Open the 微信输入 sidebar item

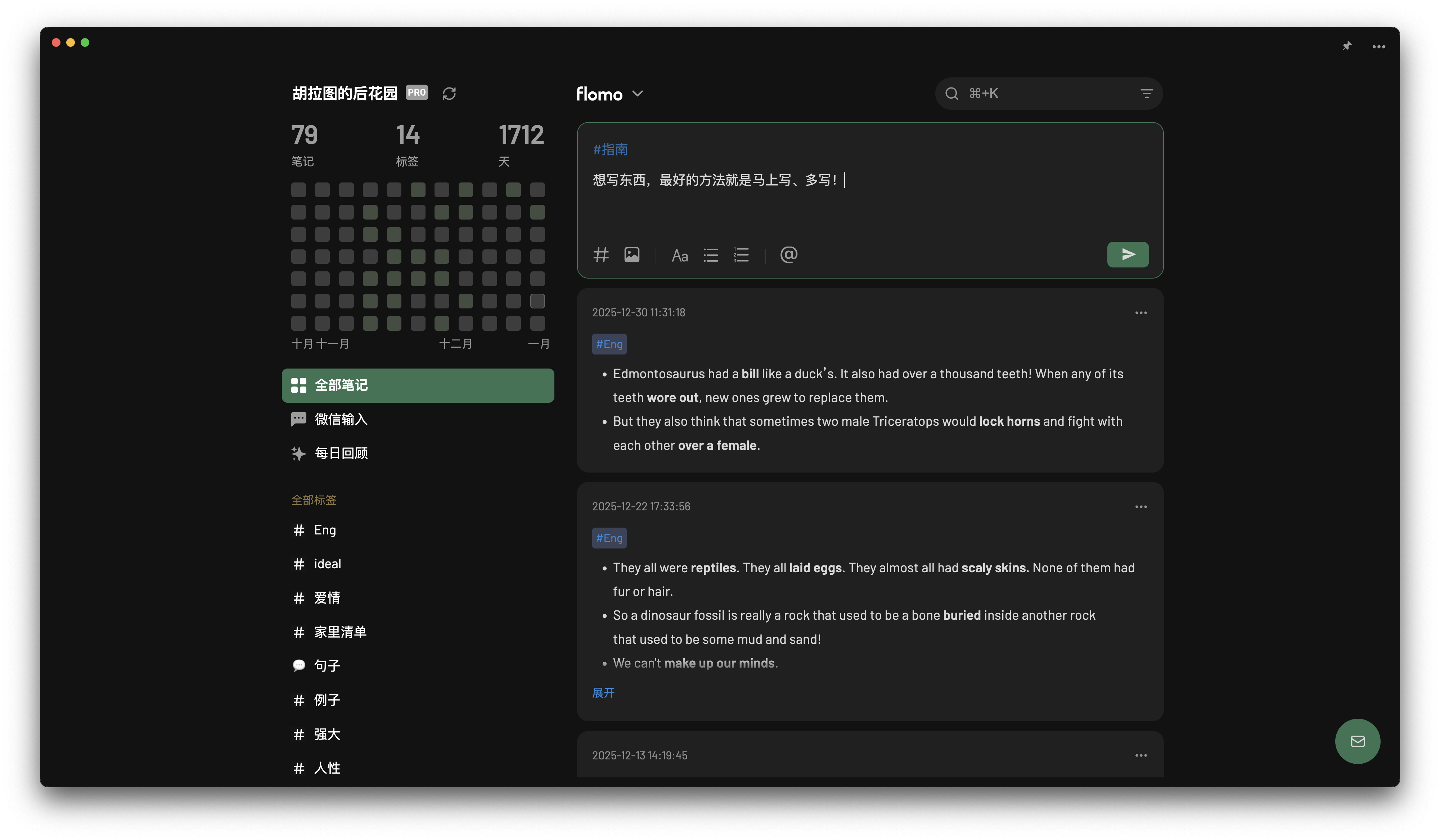(341, 419)
